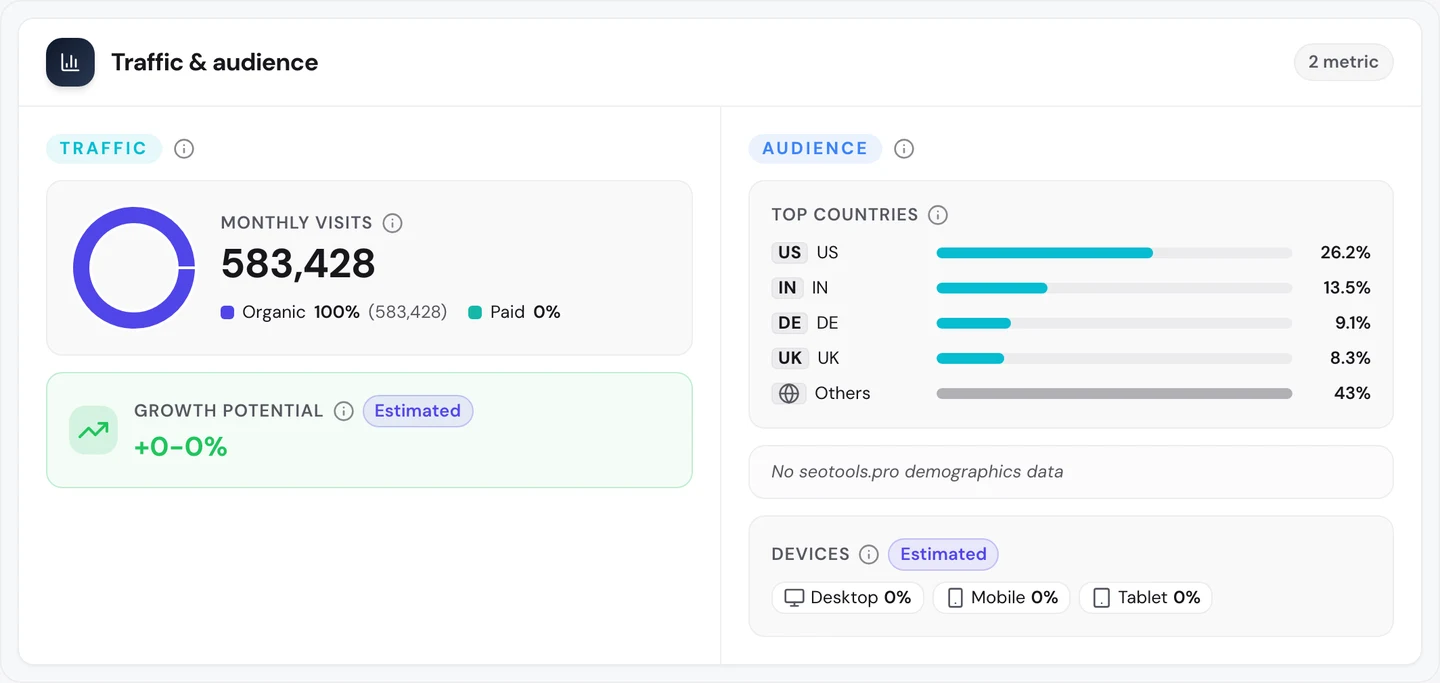Click the gray Others share bar
The image size is (1440, 683).
[1114, 393]
